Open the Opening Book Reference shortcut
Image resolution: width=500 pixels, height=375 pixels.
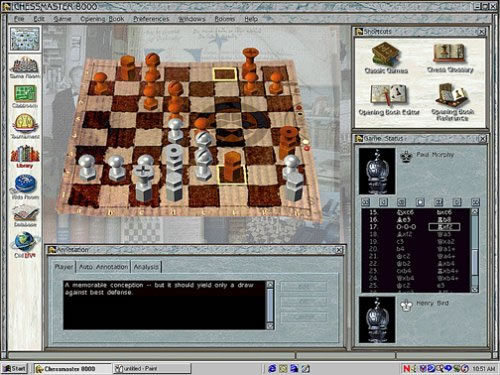tap(452, 102)
